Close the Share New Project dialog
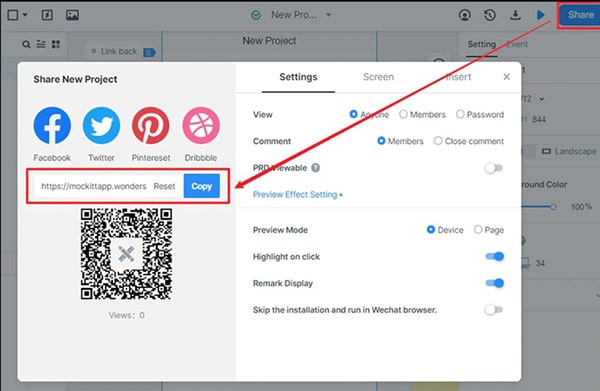600x391 pixels. [506, 77]
